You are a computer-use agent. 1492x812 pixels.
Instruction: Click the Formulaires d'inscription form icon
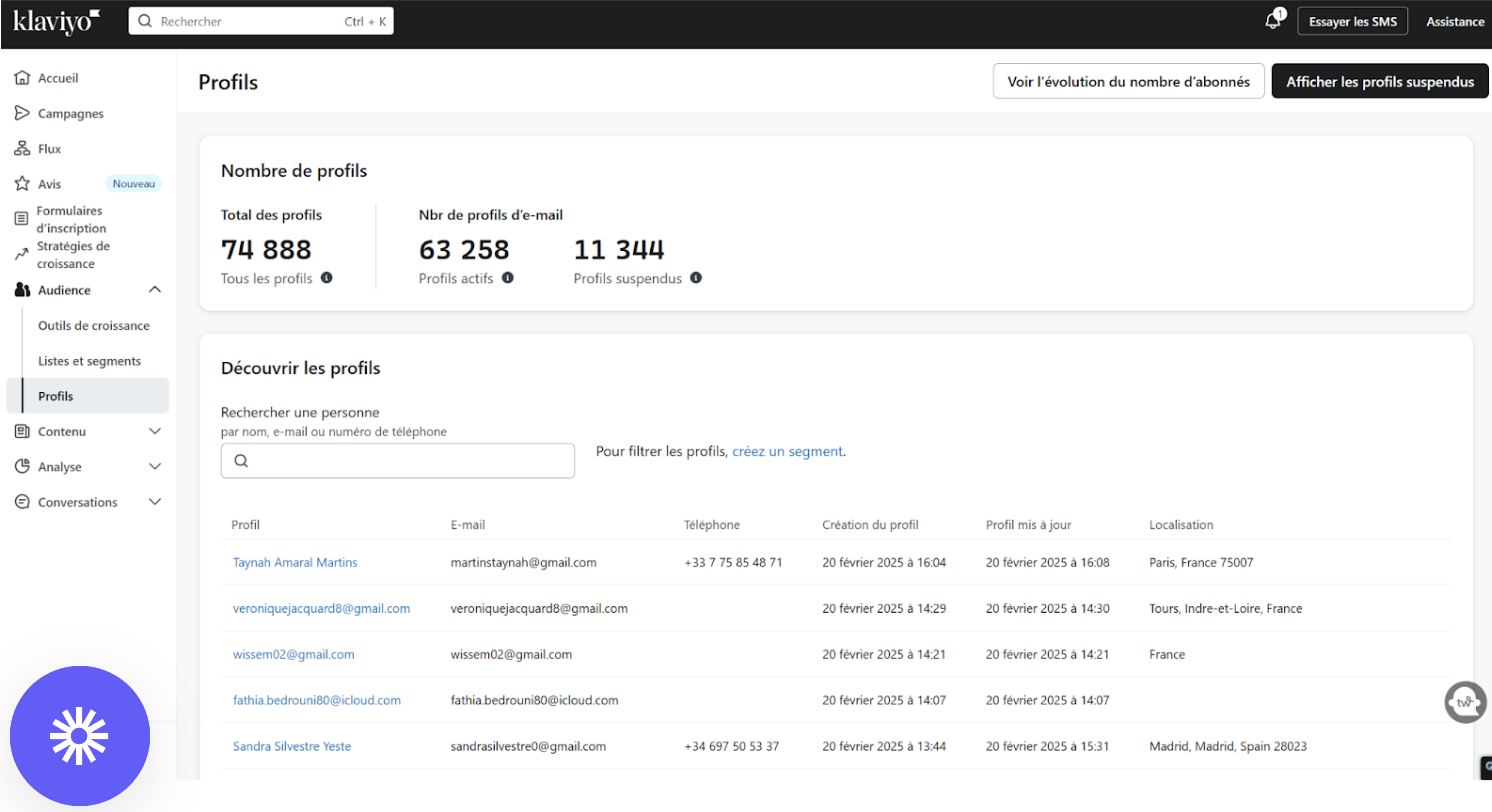tap(22, 219)
